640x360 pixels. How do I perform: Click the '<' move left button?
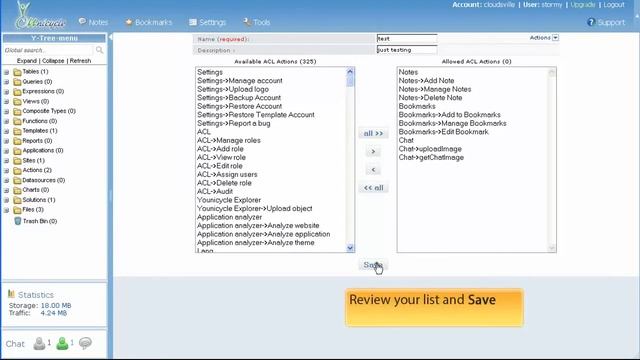(x=373, y=169)
